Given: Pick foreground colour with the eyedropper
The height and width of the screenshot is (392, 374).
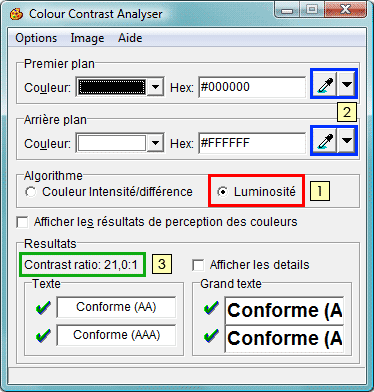Looking at the screenshot, I should 325,84.
